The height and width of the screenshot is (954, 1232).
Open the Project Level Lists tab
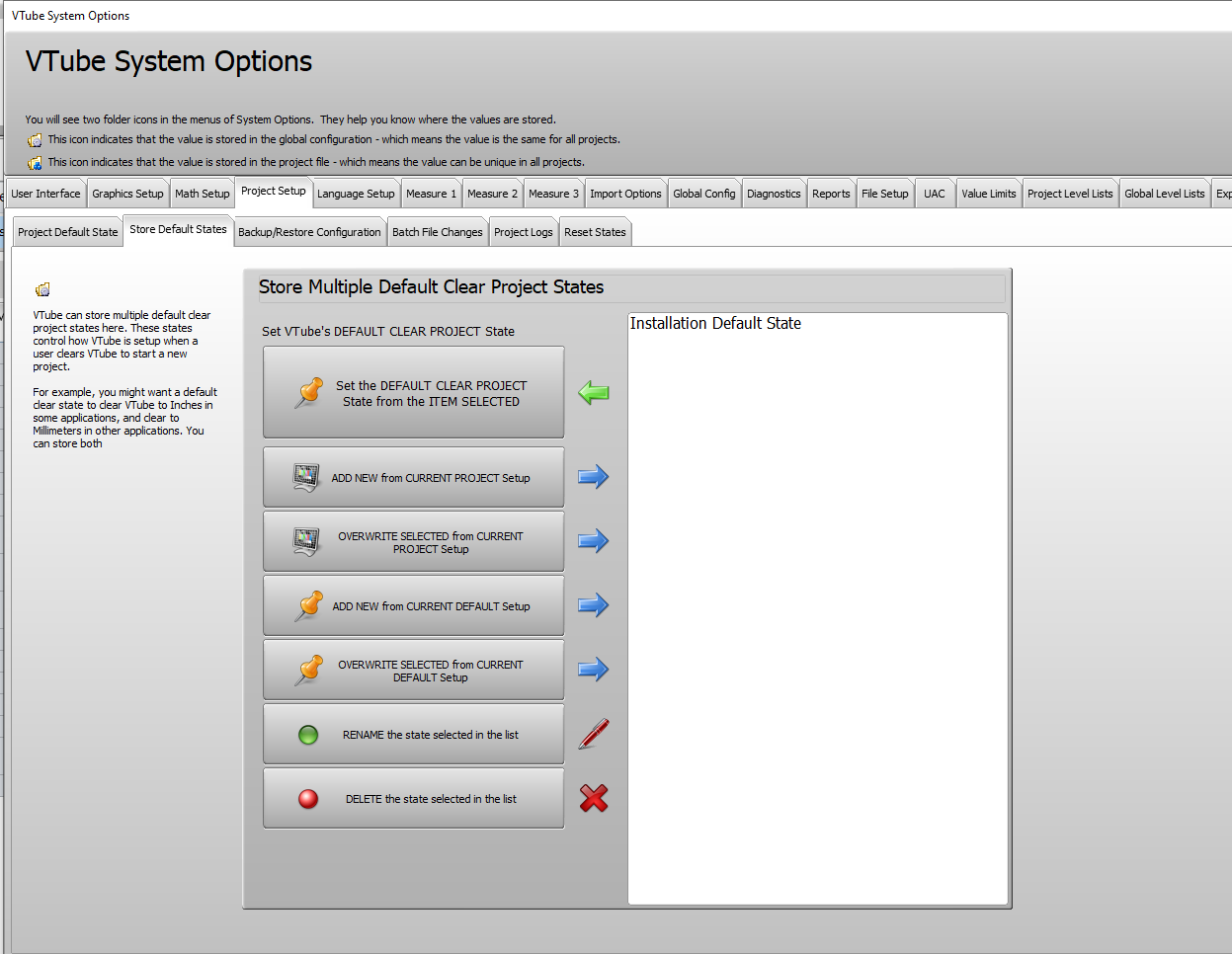[x=1070, y=194]
